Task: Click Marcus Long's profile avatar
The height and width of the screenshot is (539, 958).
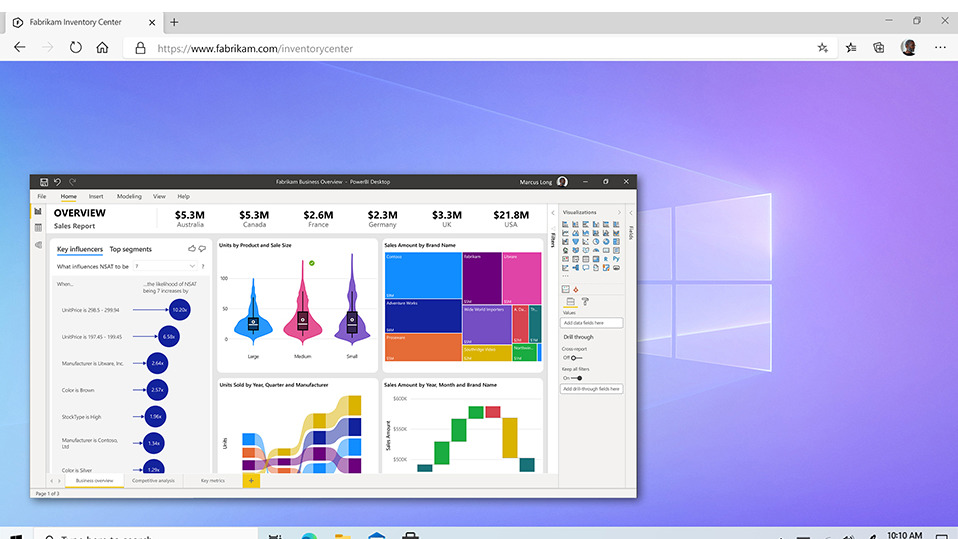Action: point(562,182)
